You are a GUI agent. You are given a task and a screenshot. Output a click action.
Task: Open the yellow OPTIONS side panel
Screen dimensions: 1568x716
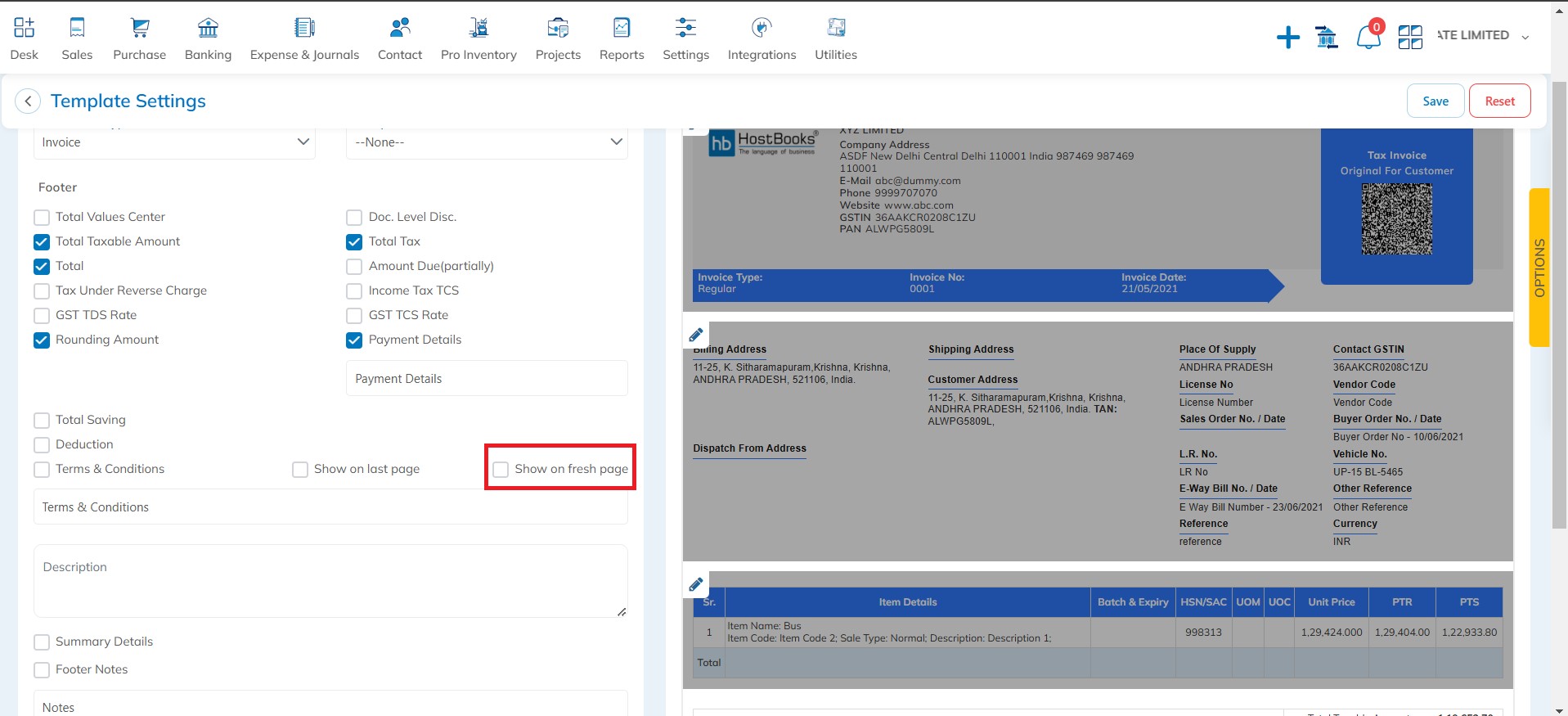1539,268
